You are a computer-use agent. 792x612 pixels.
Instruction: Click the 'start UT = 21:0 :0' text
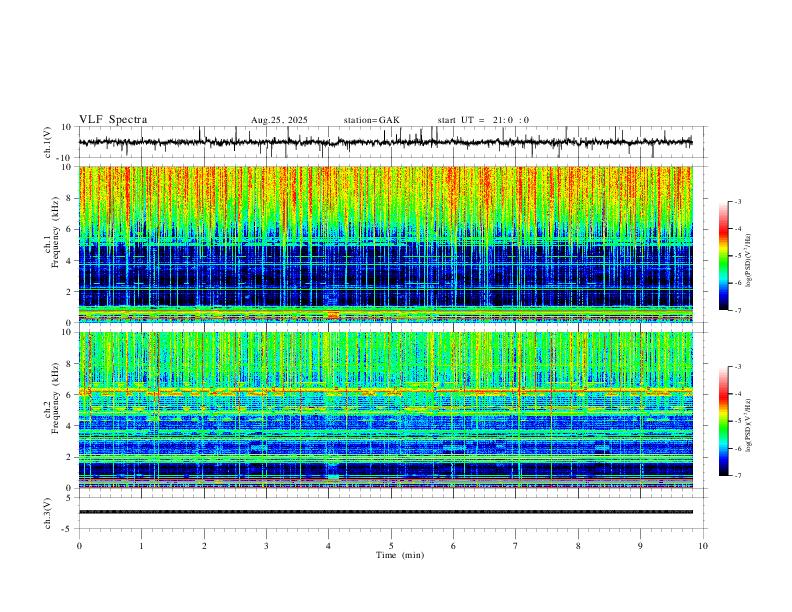tap(483, 120)
